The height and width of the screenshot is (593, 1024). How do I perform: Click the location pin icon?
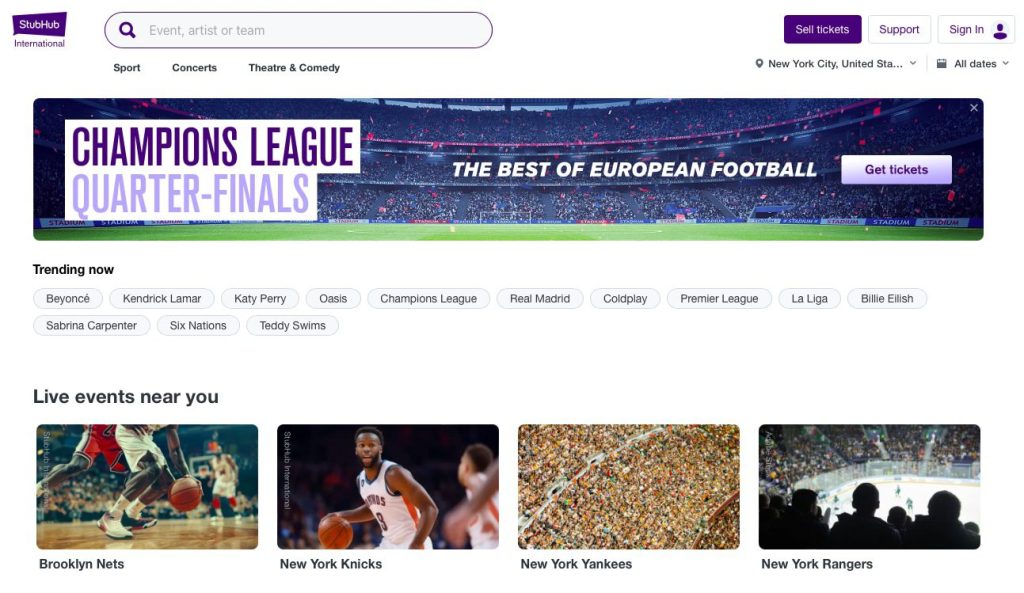click(759, 64)
